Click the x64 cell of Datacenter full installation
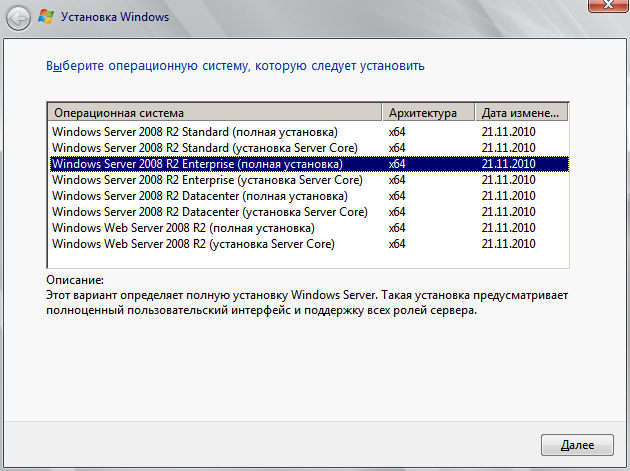 point(397,196)
